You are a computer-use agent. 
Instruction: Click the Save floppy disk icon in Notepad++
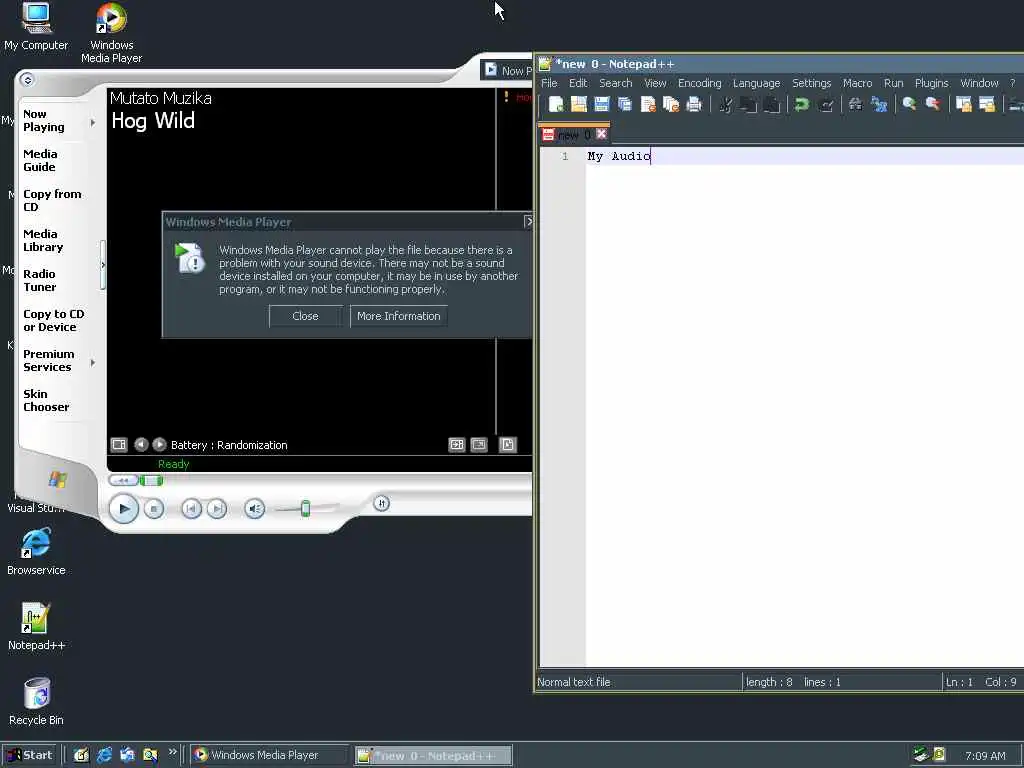(x=601, y=104)
